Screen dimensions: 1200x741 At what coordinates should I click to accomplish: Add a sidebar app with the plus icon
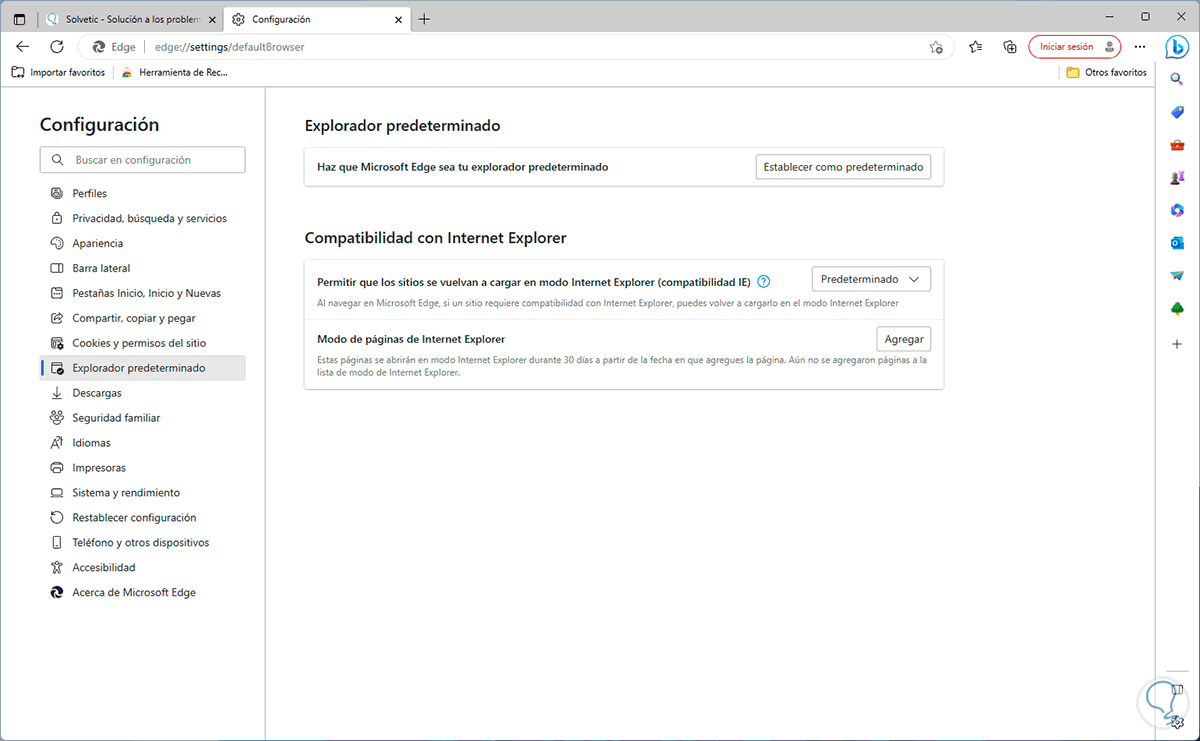[x=1177, y=343]
